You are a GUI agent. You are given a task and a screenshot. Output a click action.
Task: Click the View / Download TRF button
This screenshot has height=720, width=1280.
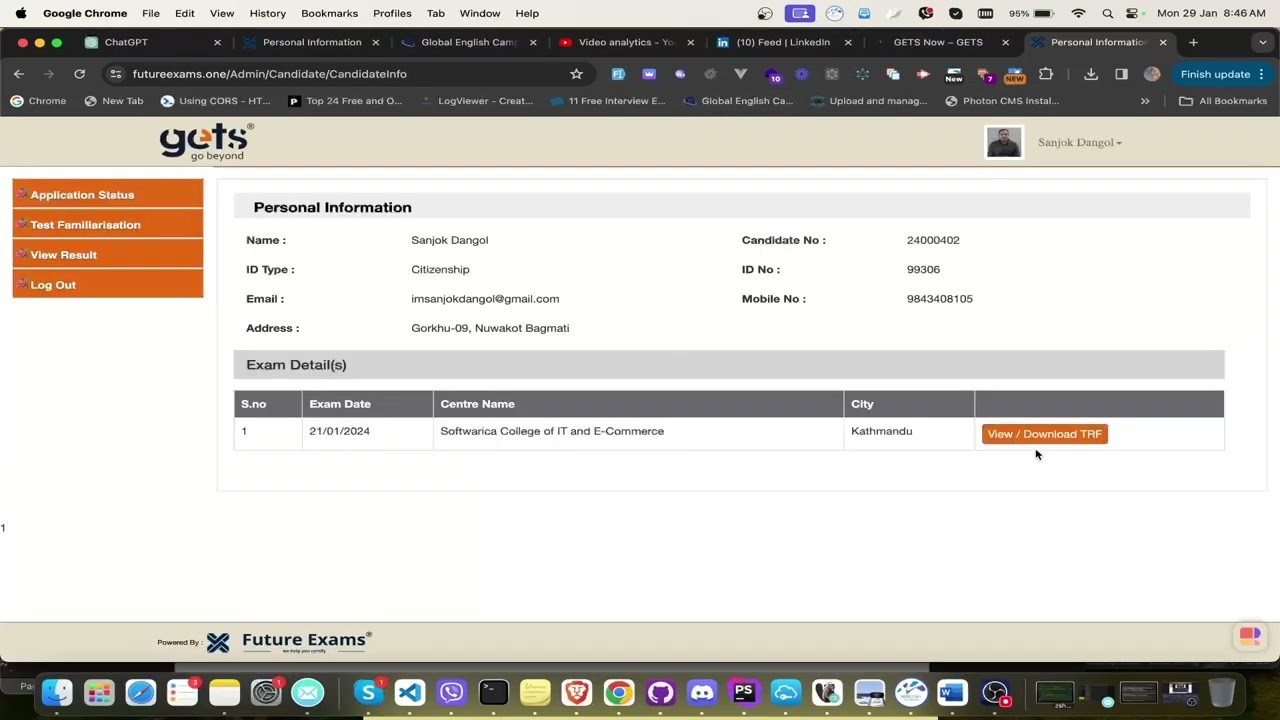1044,434
